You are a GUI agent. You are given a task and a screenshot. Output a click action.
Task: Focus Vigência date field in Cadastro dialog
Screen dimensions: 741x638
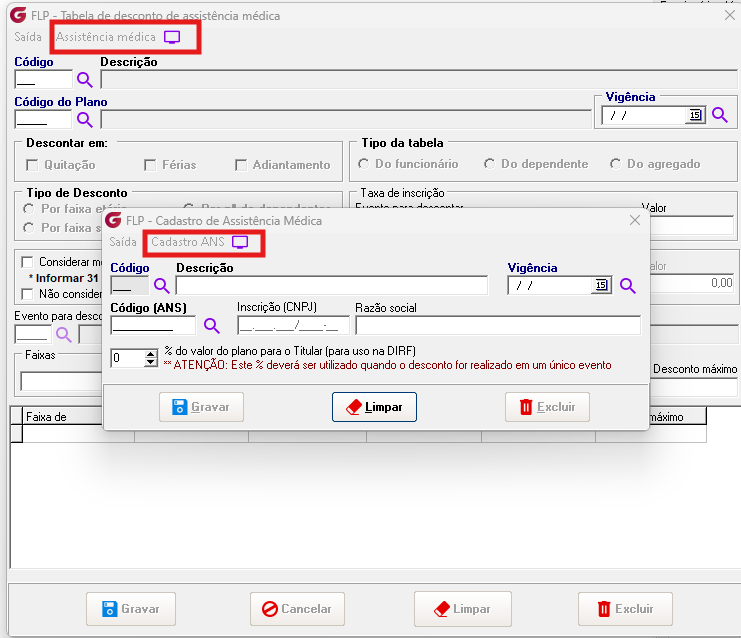click(x=550, y=285)
